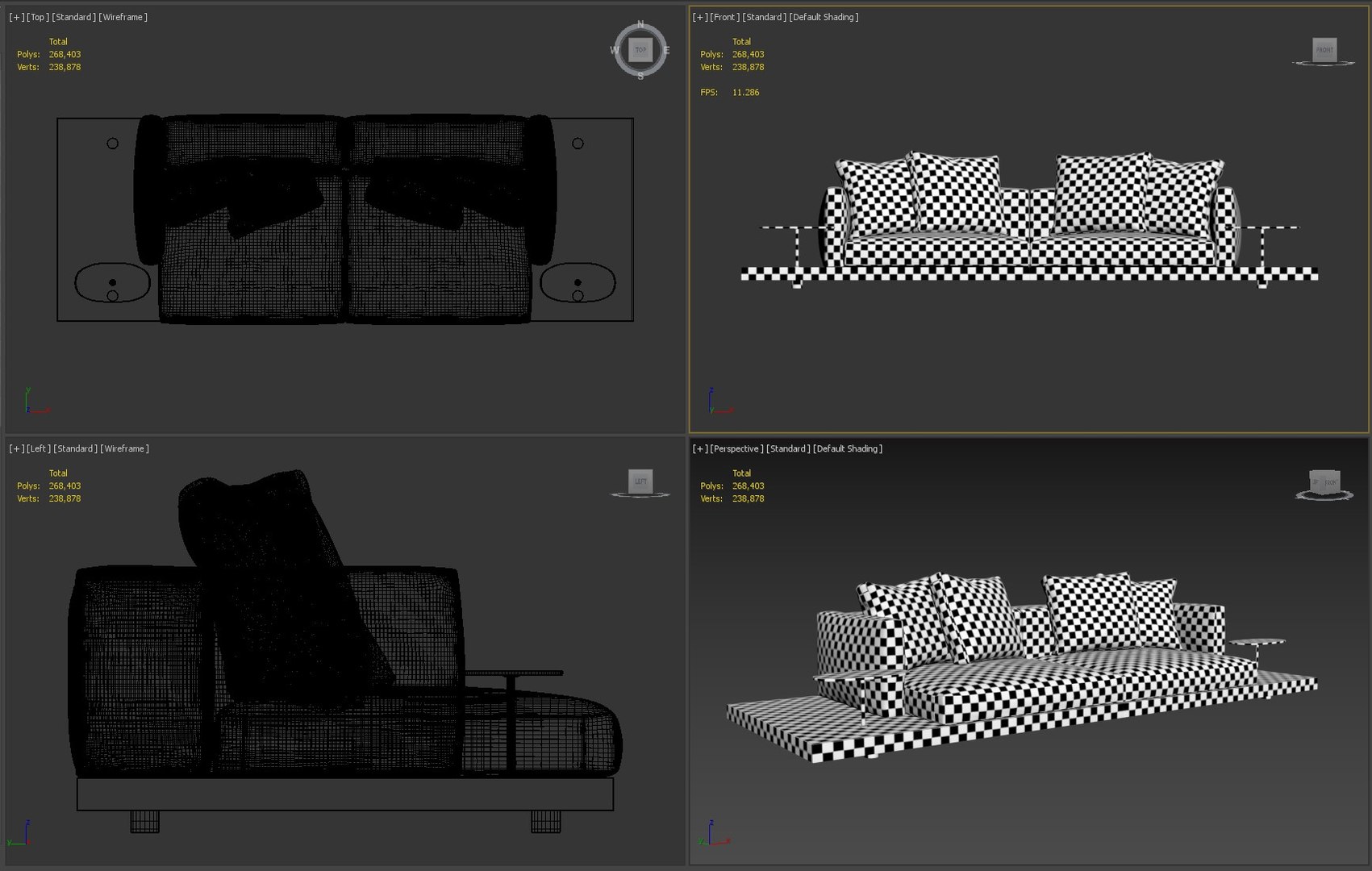Open the [Perspective] view label menu

(x=736, y=448)
